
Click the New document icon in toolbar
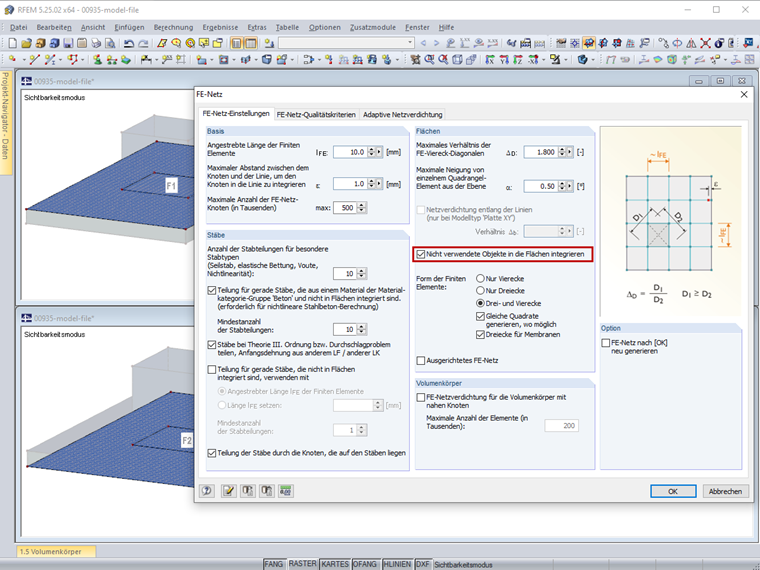pyautogui.click(x=11, y=43)
